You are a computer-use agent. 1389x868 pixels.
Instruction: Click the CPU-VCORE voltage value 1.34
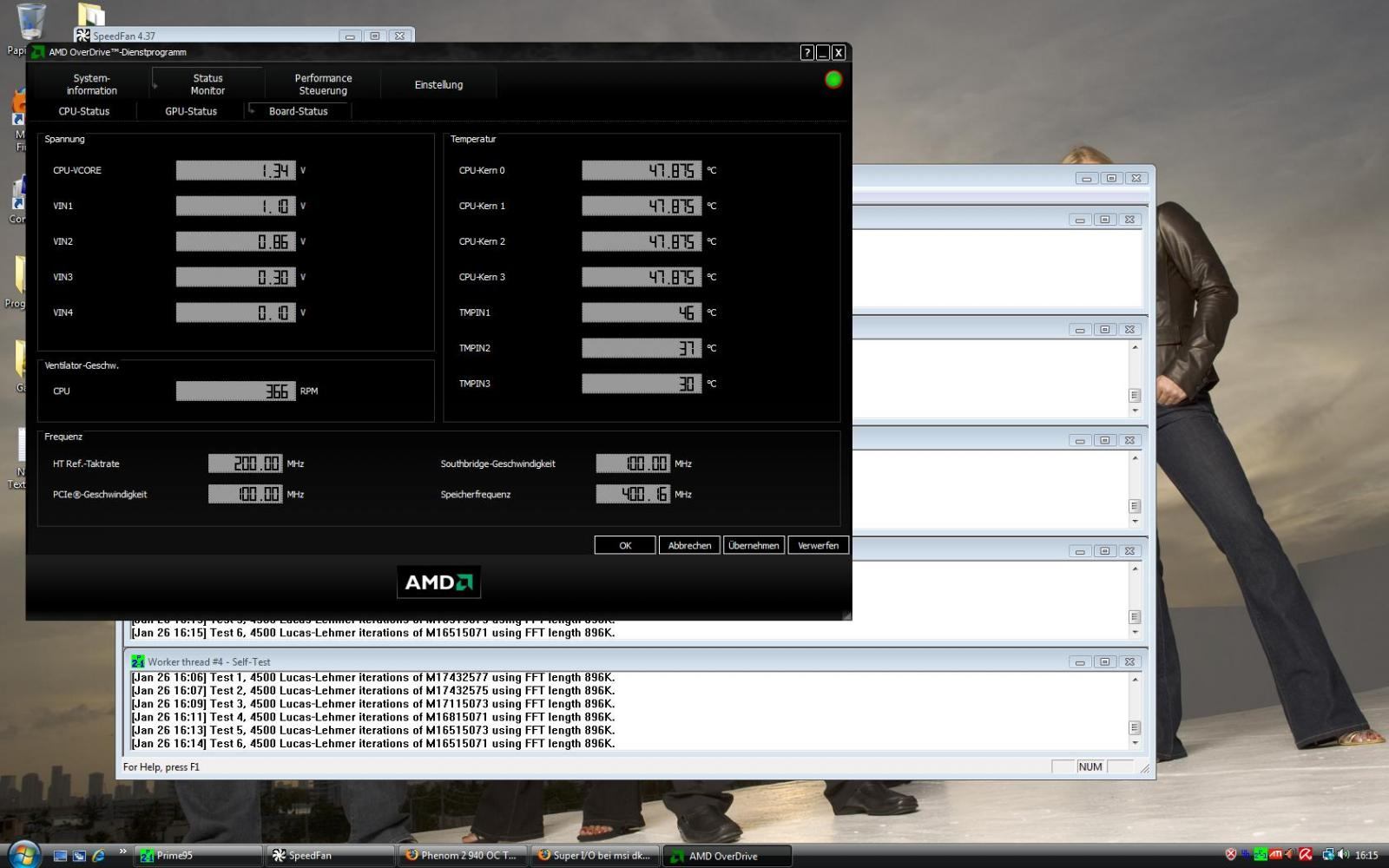236,170
